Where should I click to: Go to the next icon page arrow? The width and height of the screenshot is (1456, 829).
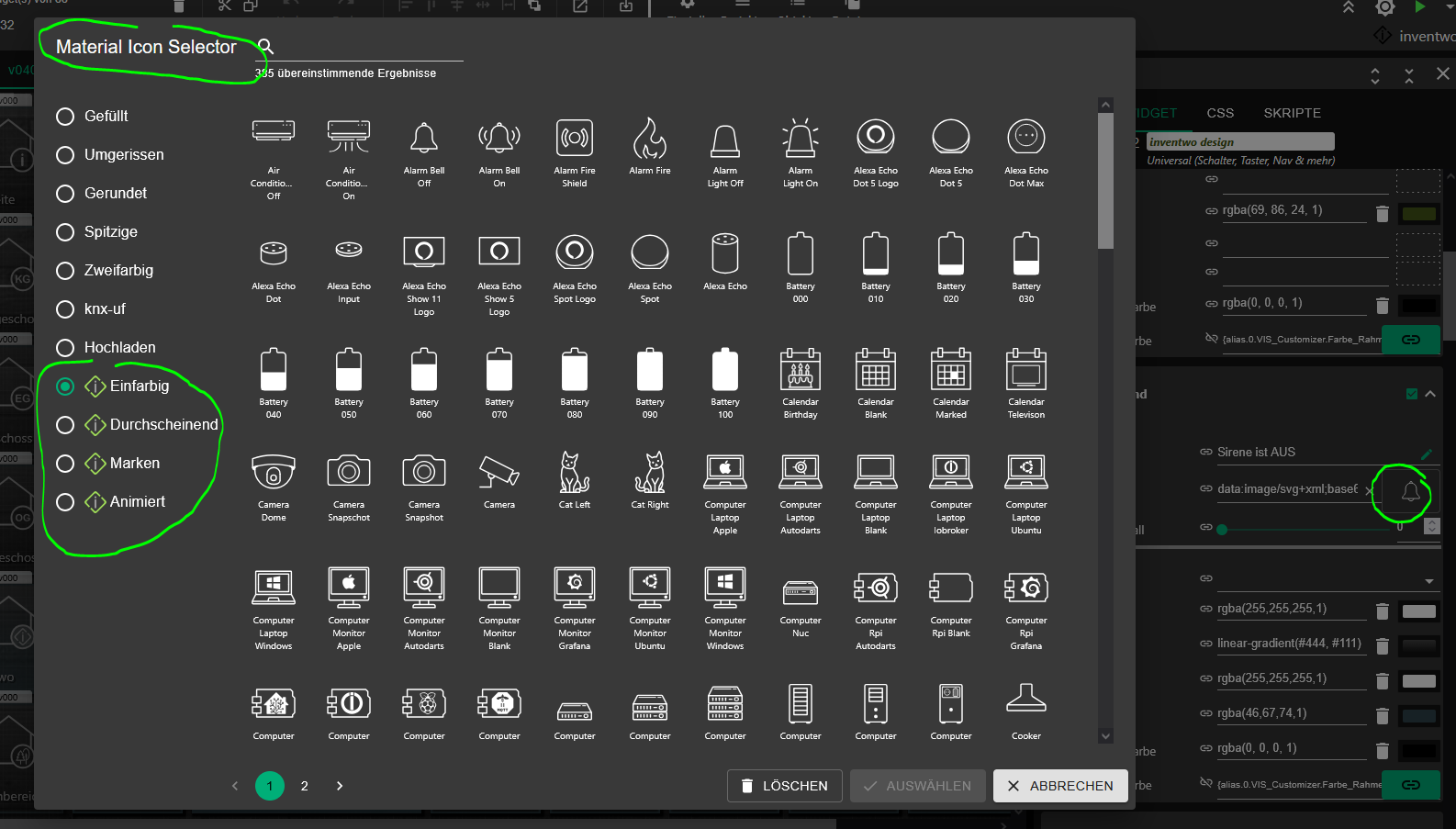(340, 786)
